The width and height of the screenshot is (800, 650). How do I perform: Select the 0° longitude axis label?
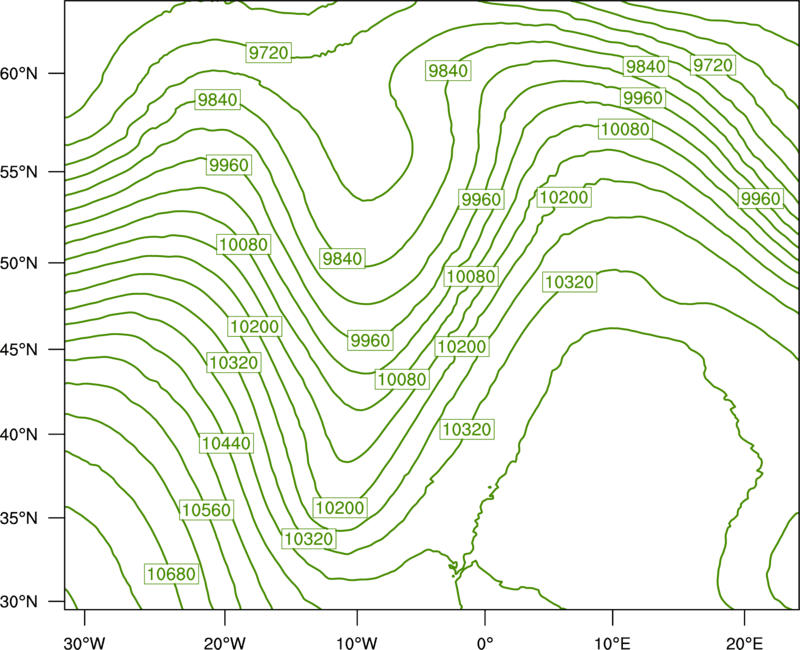(485, 643)
